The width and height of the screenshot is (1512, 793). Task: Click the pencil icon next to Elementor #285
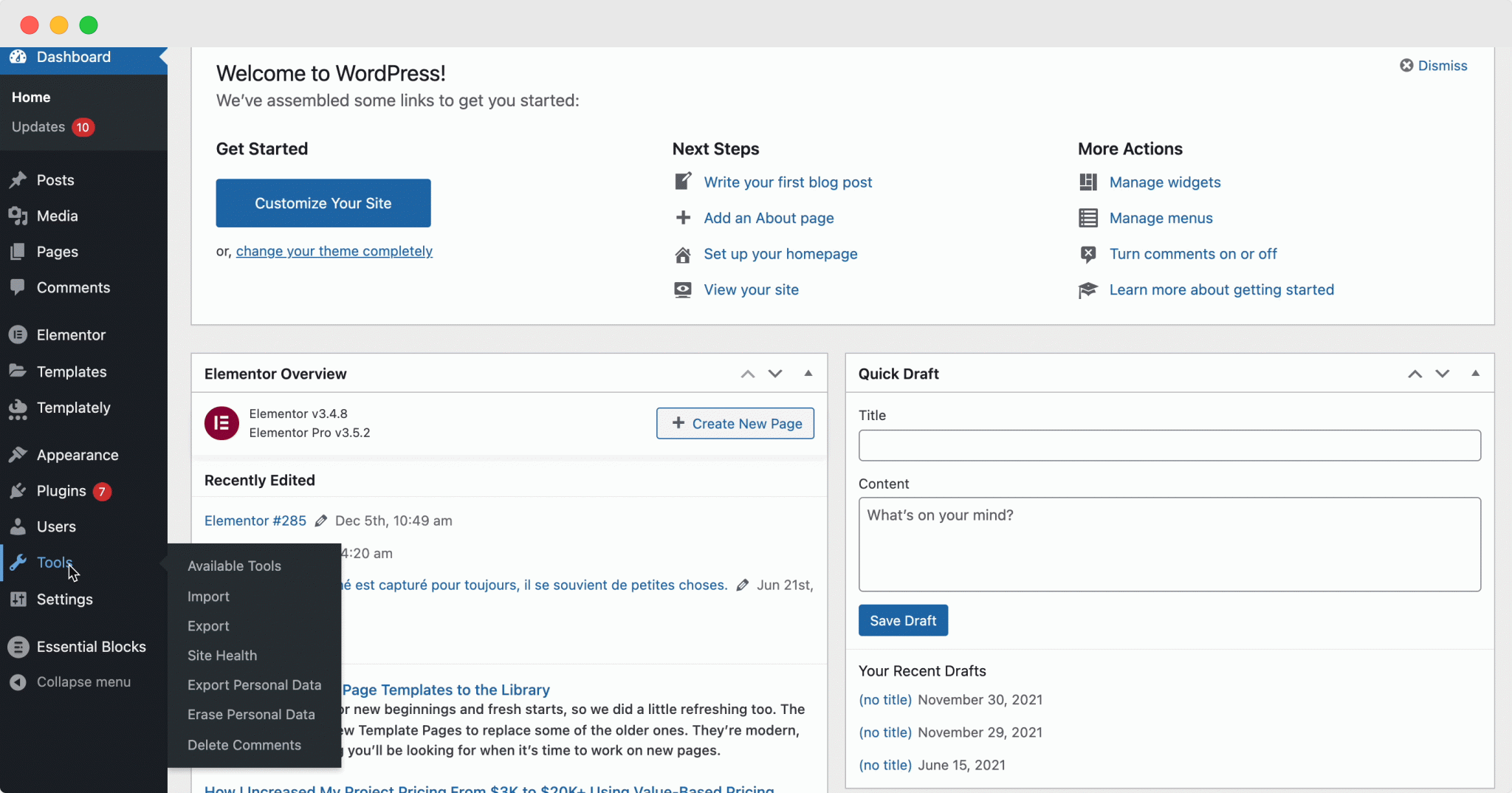(320, 521)
